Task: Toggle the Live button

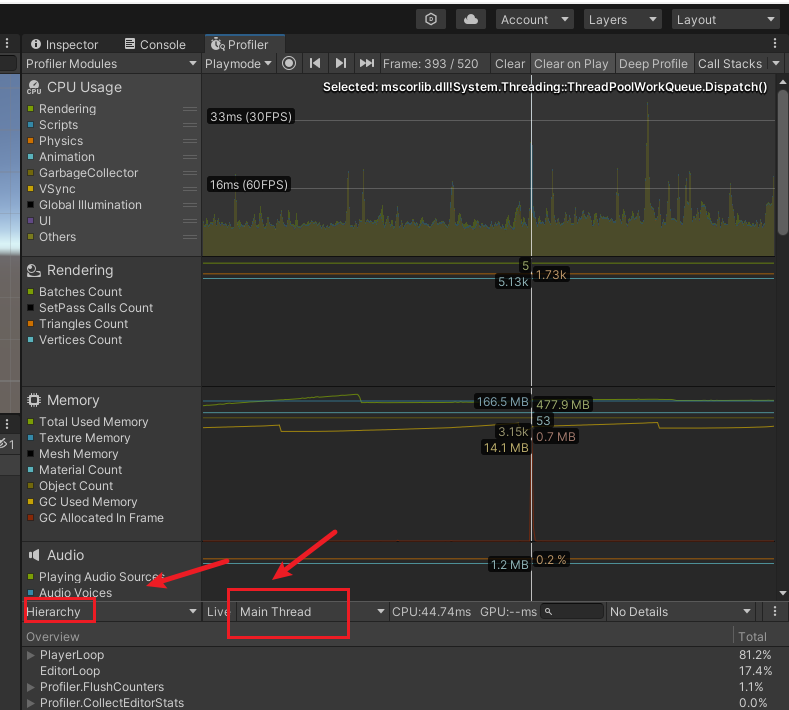Action: pyautogui.click(x=217, y=611)
